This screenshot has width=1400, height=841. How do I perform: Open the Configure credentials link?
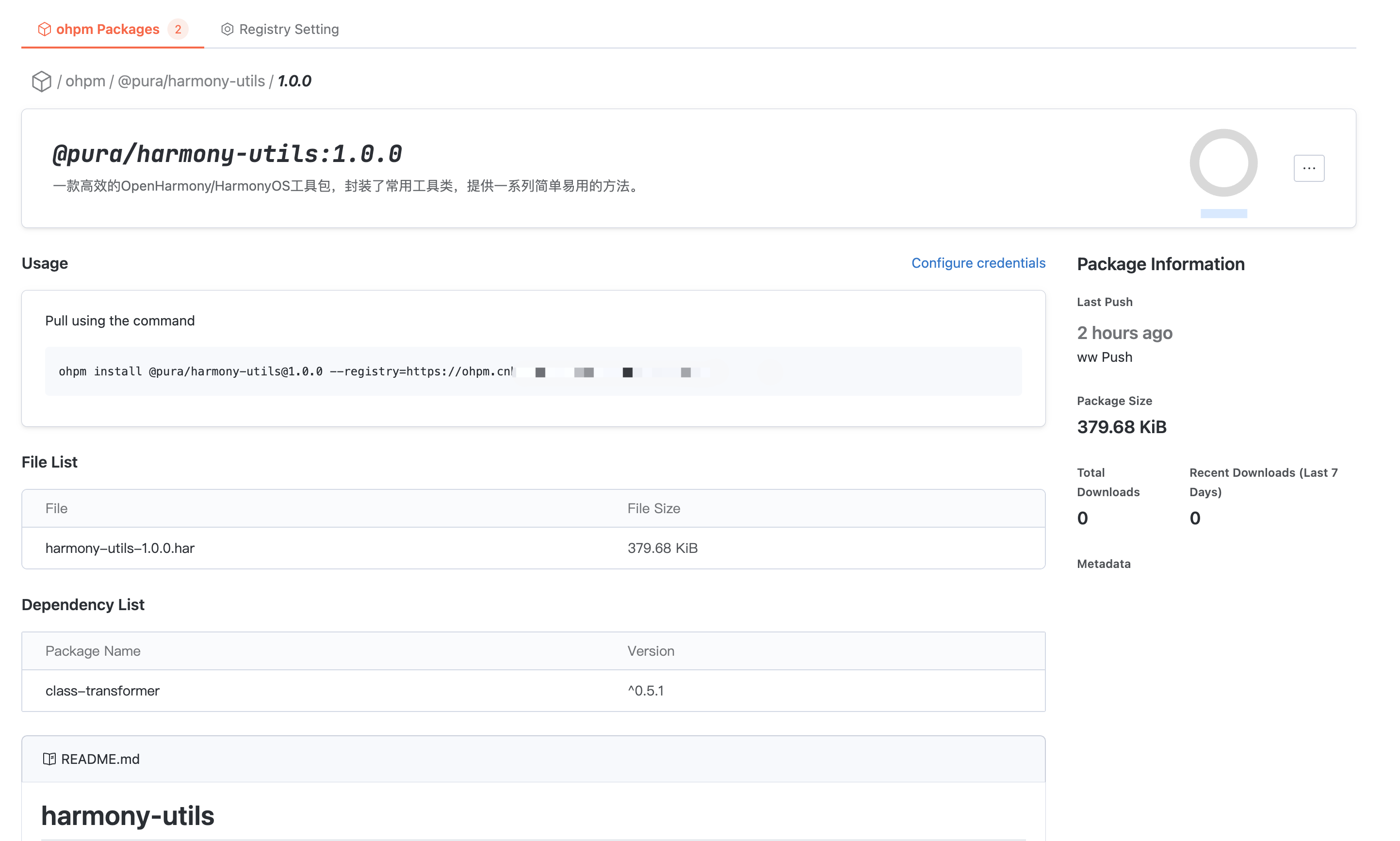click(x=978, y=263)
